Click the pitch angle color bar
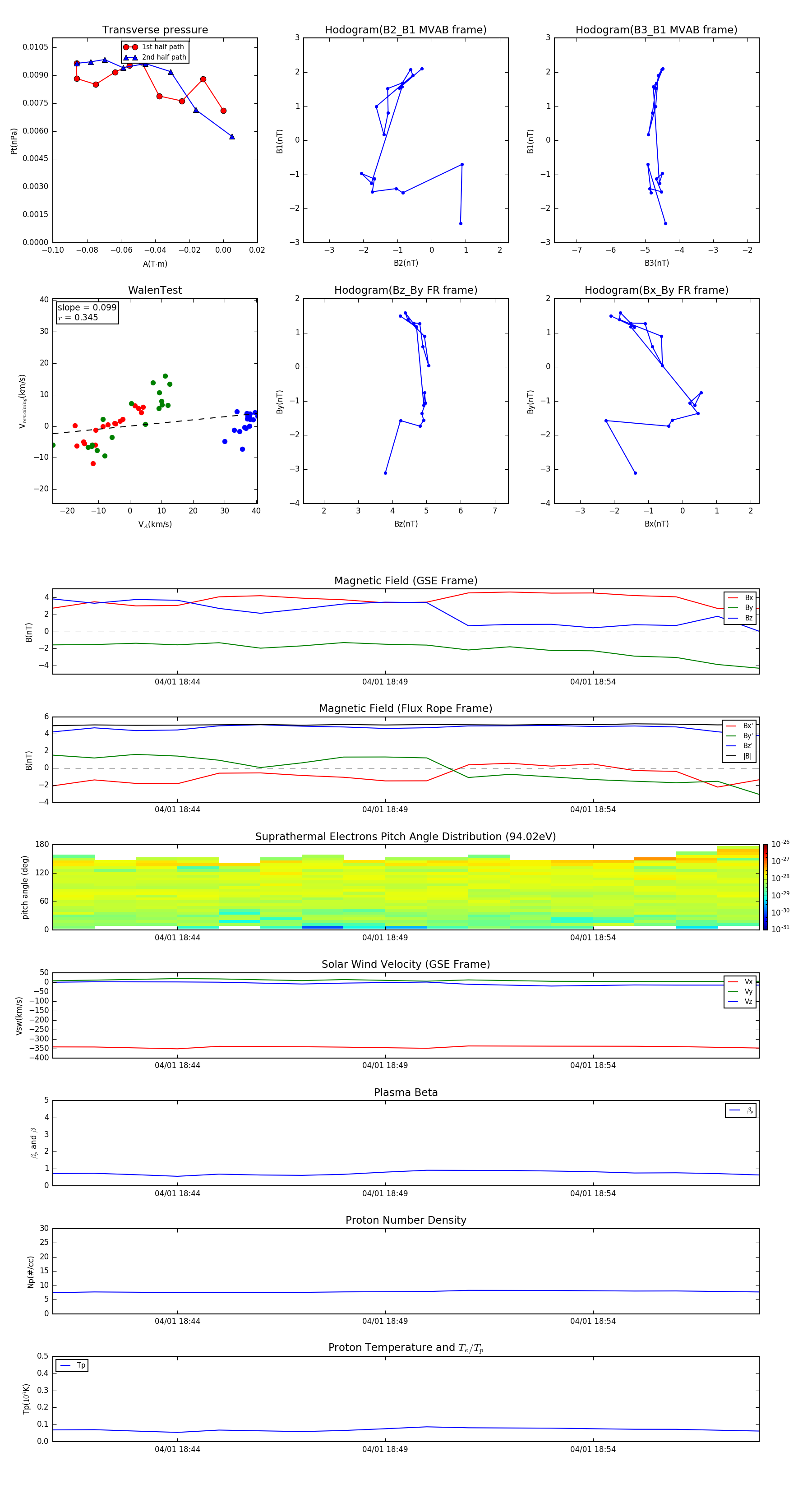Image resolution: width=812 pixels, height=1489 pixels. pyautogui.click(x=765, y=887)
